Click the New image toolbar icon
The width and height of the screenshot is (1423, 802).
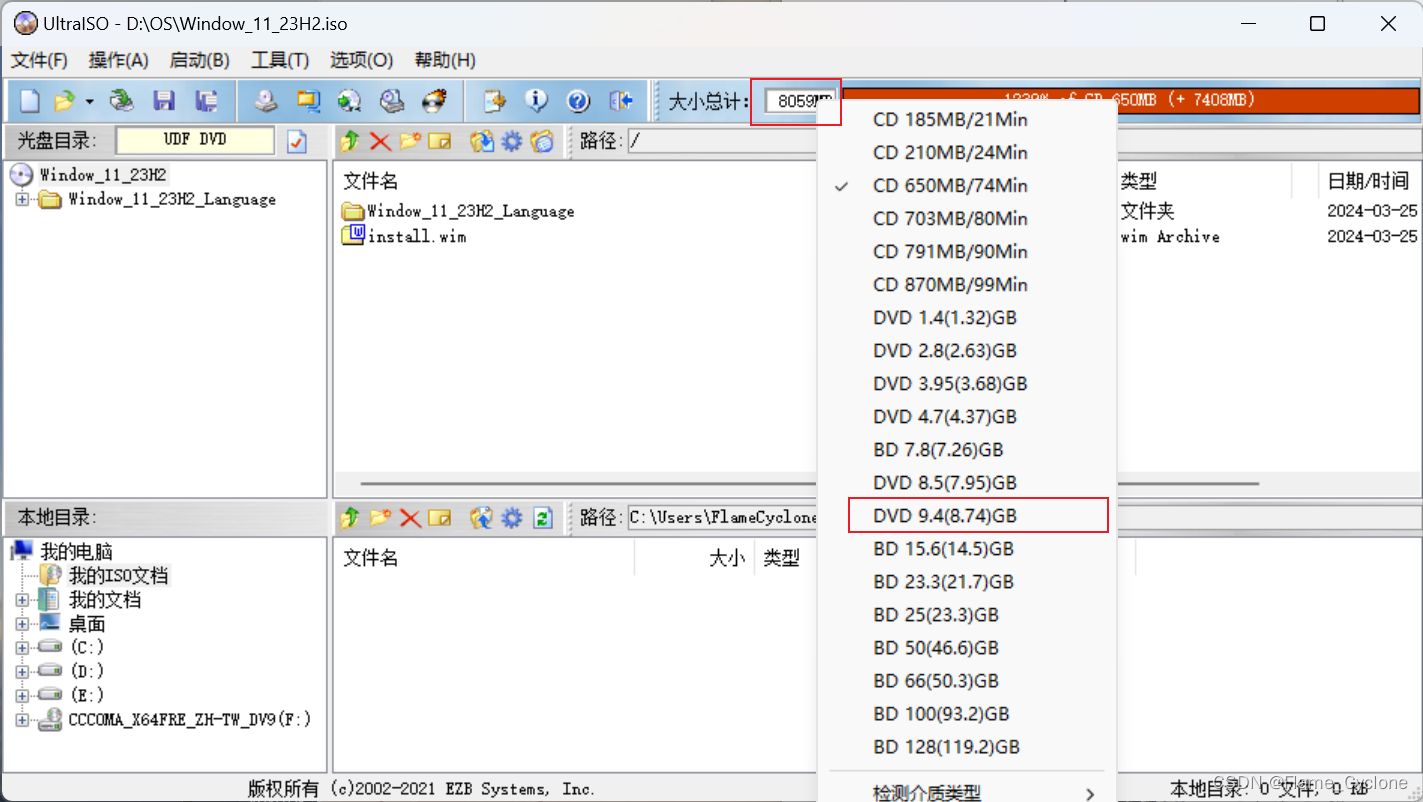pyautogui.click(x=30, y=101)
